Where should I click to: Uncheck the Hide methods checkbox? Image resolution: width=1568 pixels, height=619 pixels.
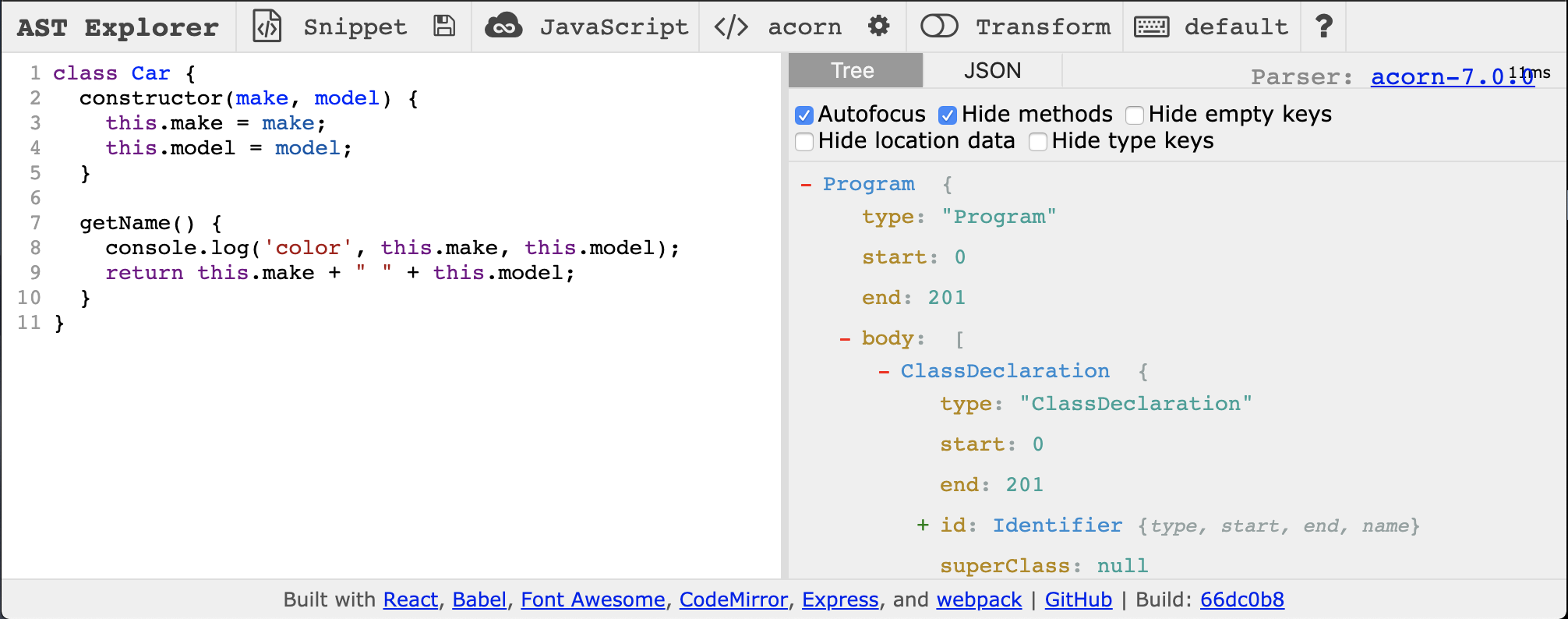948,115
